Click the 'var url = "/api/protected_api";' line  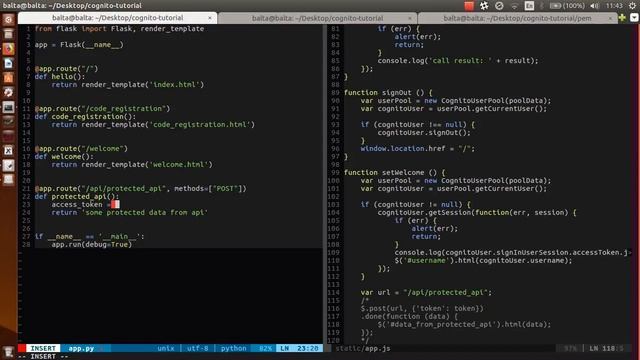pyautogui.click(x=426, y=292)
